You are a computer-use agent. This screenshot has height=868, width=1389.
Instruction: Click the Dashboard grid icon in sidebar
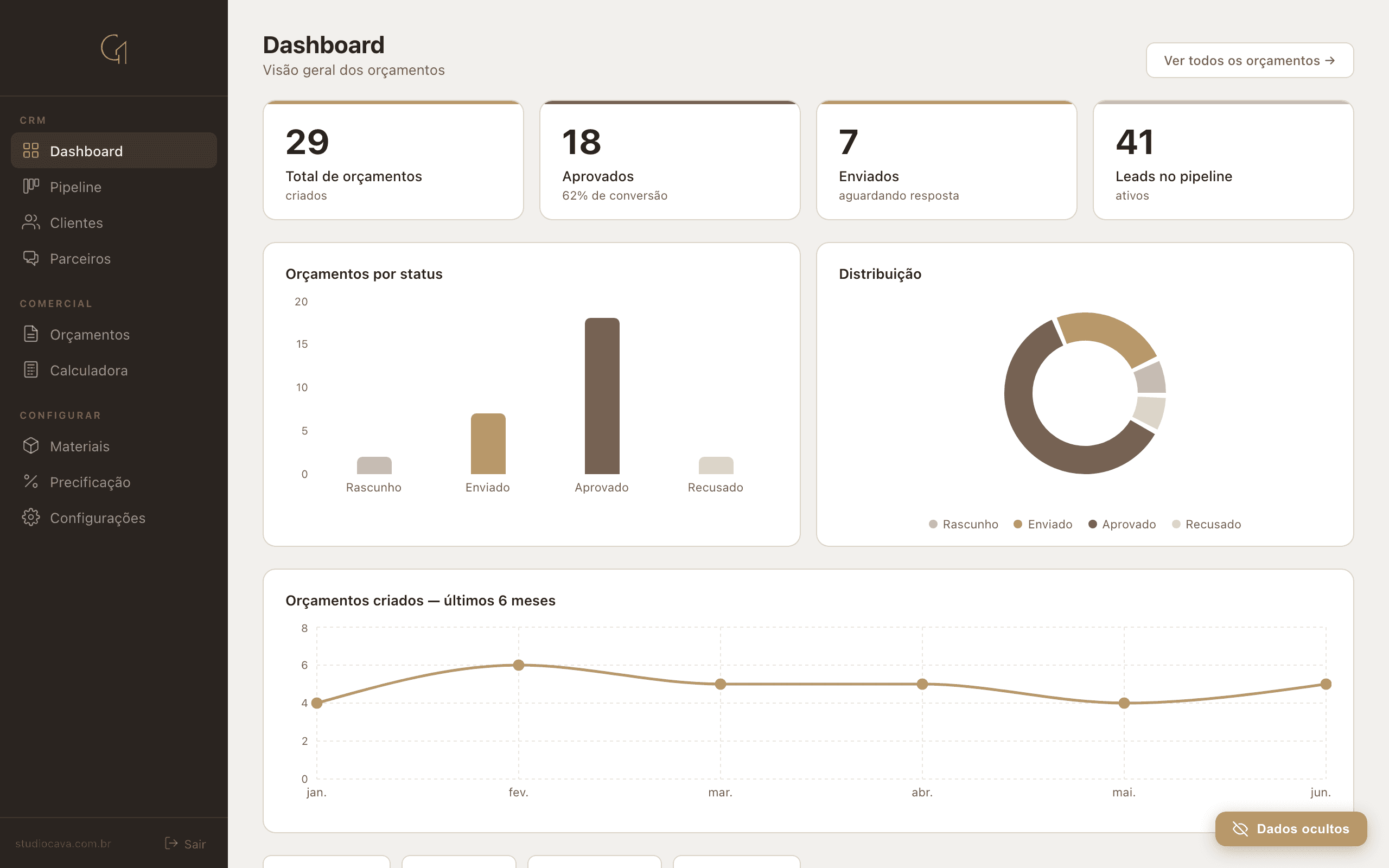30,150
